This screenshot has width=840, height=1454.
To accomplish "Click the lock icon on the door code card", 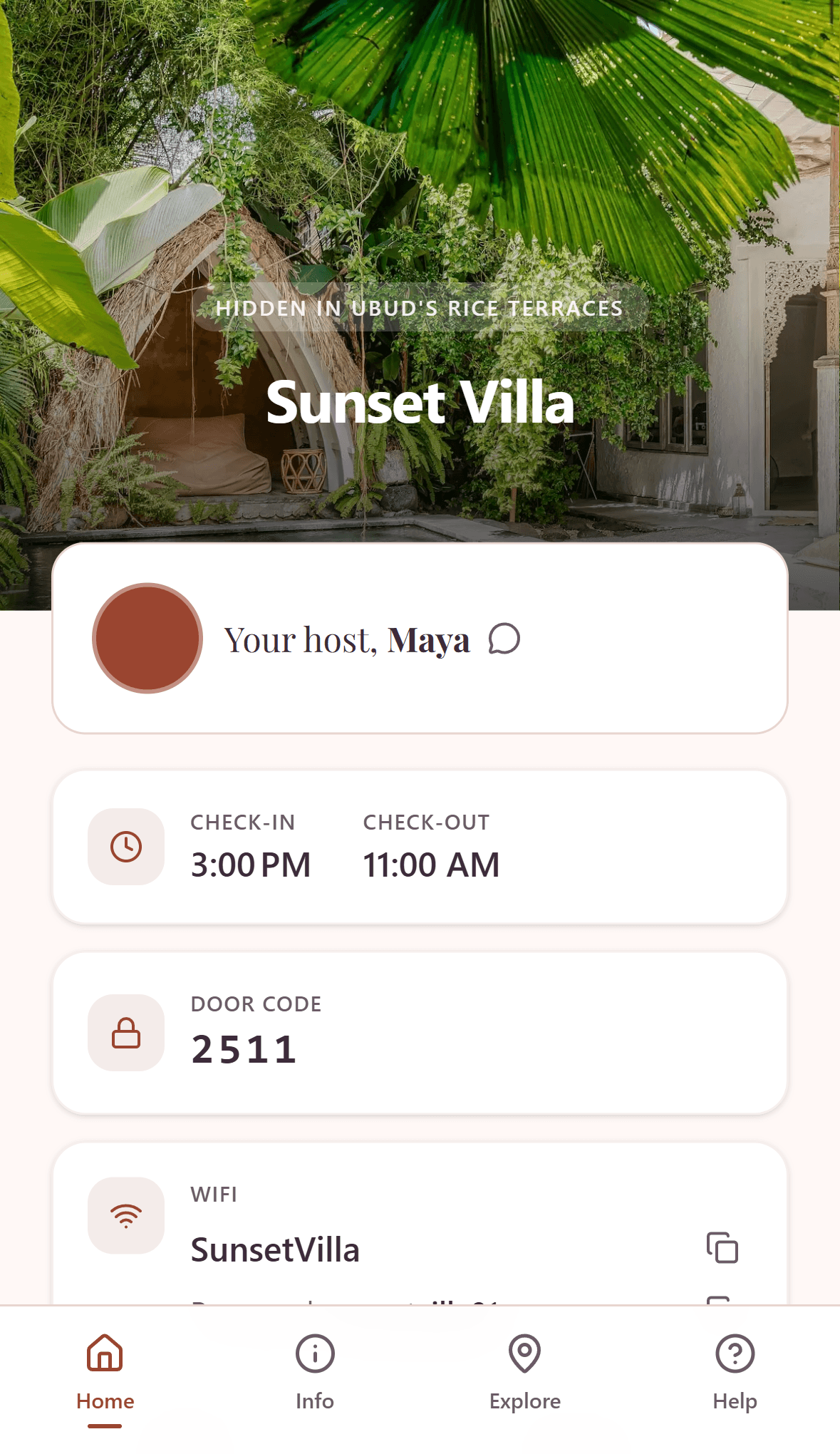I will click(125, 1033).
